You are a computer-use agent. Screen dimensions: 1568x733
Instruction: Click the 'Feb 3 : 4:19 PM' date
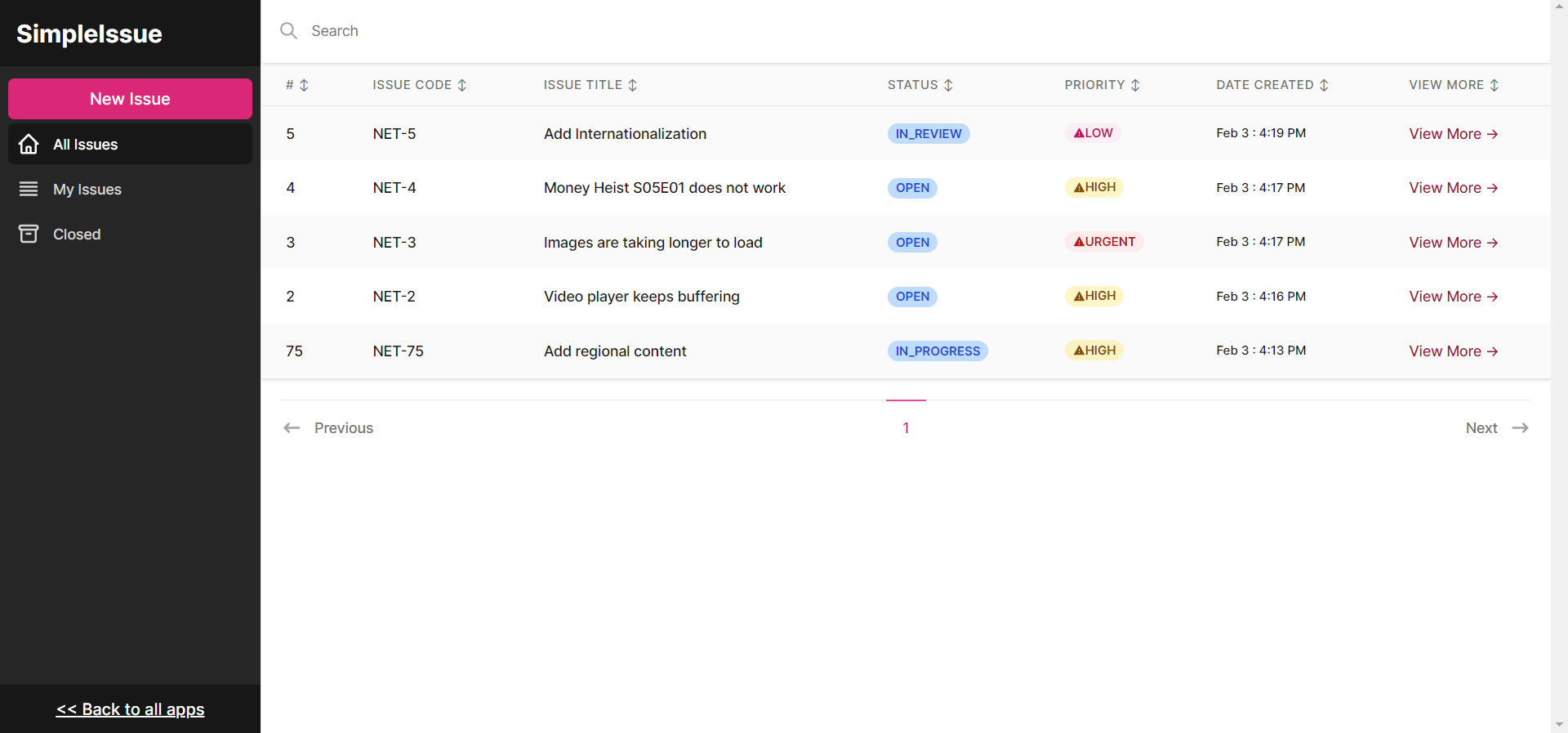1261,133
